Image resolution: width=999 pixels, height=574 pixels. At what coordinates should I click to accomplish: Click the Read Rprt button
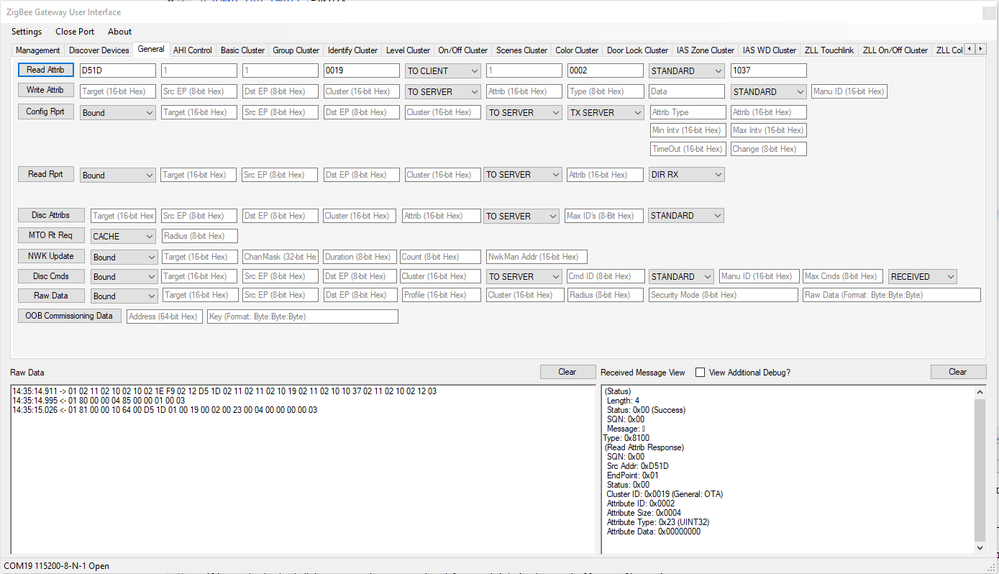tap(45, 174)
